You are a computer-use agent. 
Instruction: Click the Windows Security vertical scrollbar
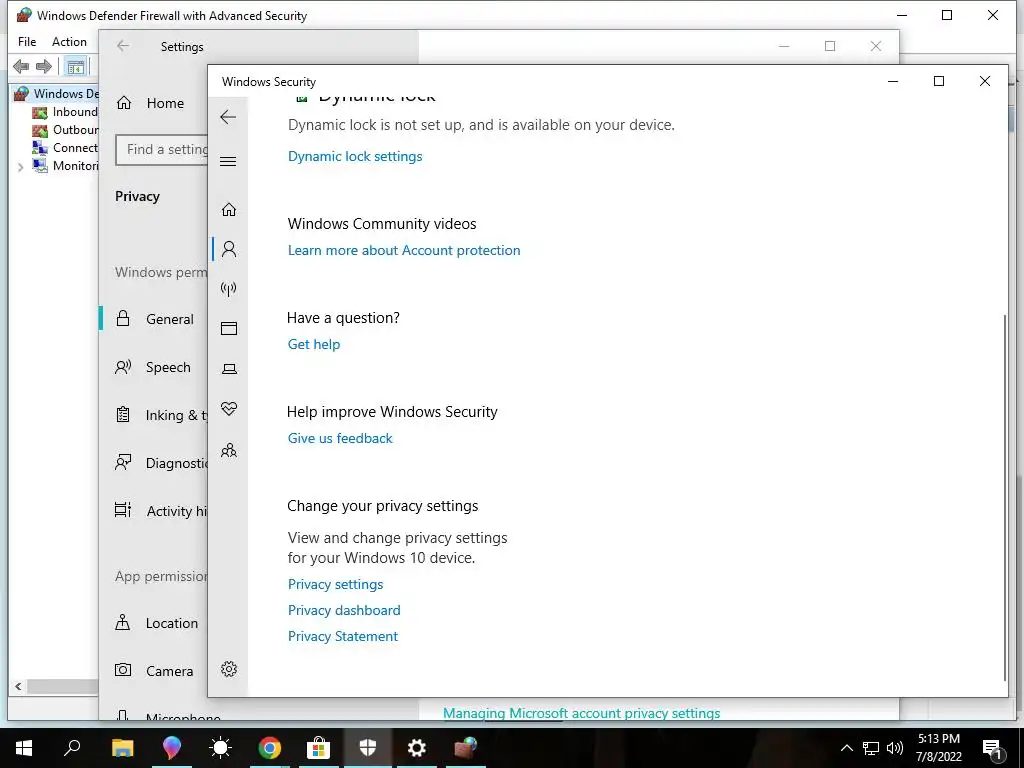[x=1004, y=496]
